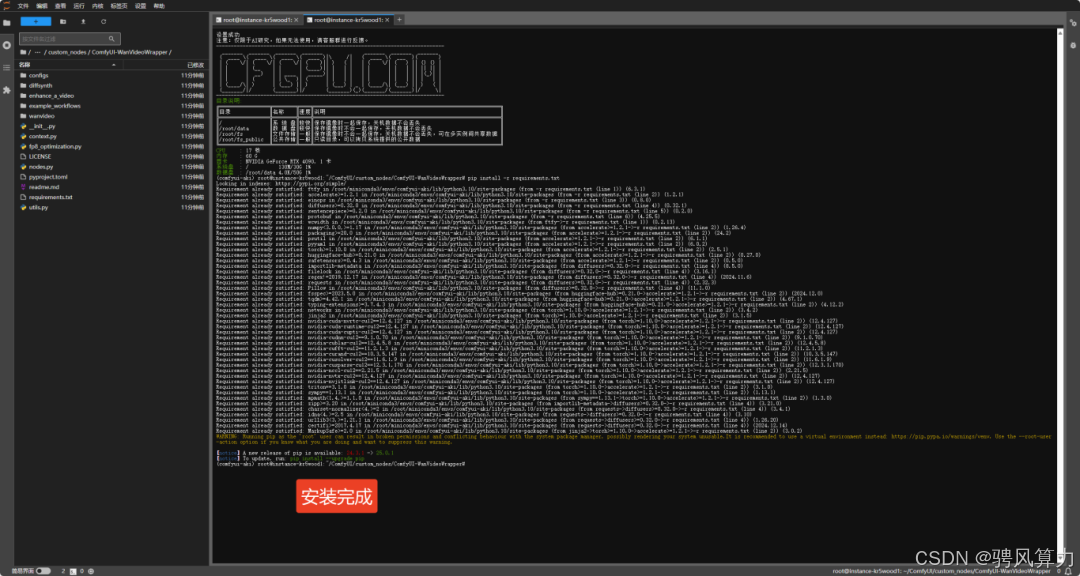Open the 帮助 (Help) menu
The image size is (1080, 576).
point(160,6)
